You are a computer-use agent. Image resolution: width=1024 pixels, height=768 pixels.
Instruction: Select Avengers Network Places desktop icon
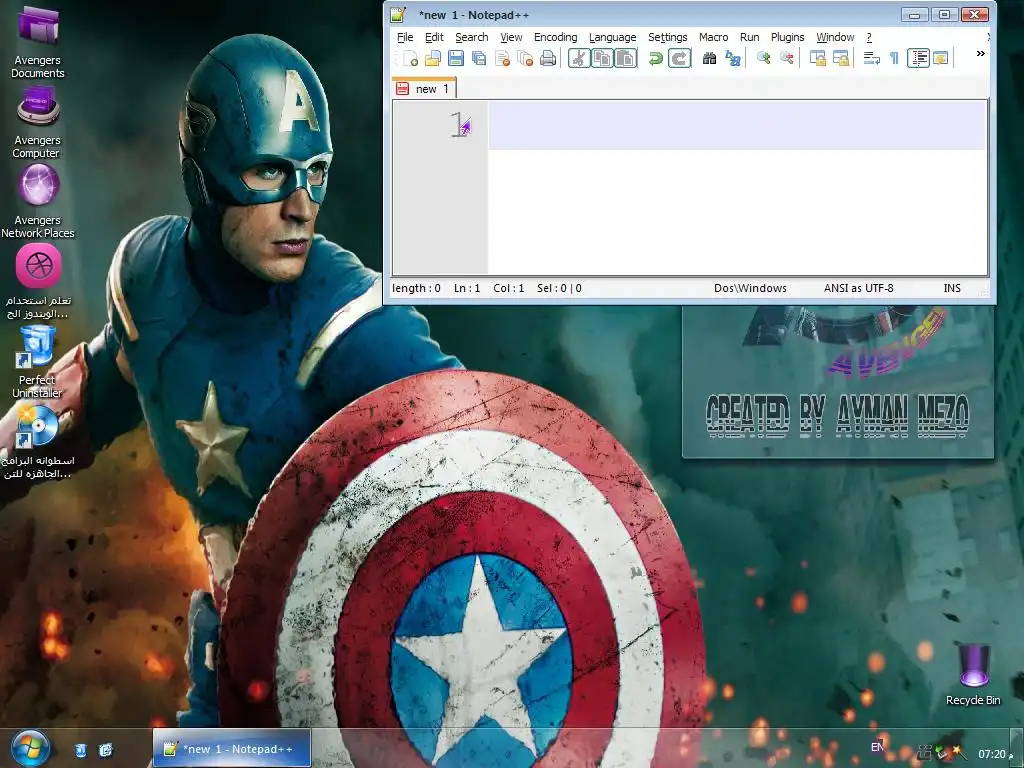point(38,201)
